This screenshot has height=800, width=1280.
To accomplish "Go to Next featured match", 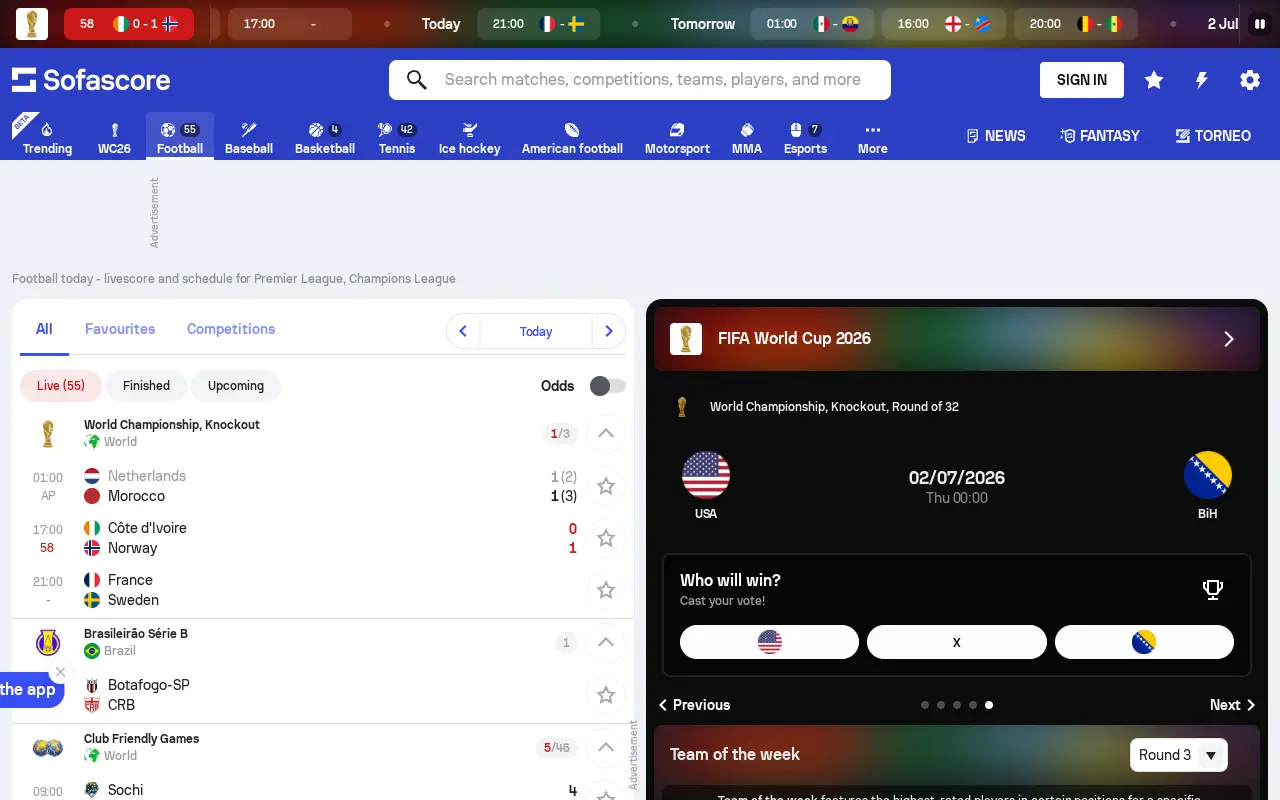I will pyautogui.click(x=1232, y=705).
